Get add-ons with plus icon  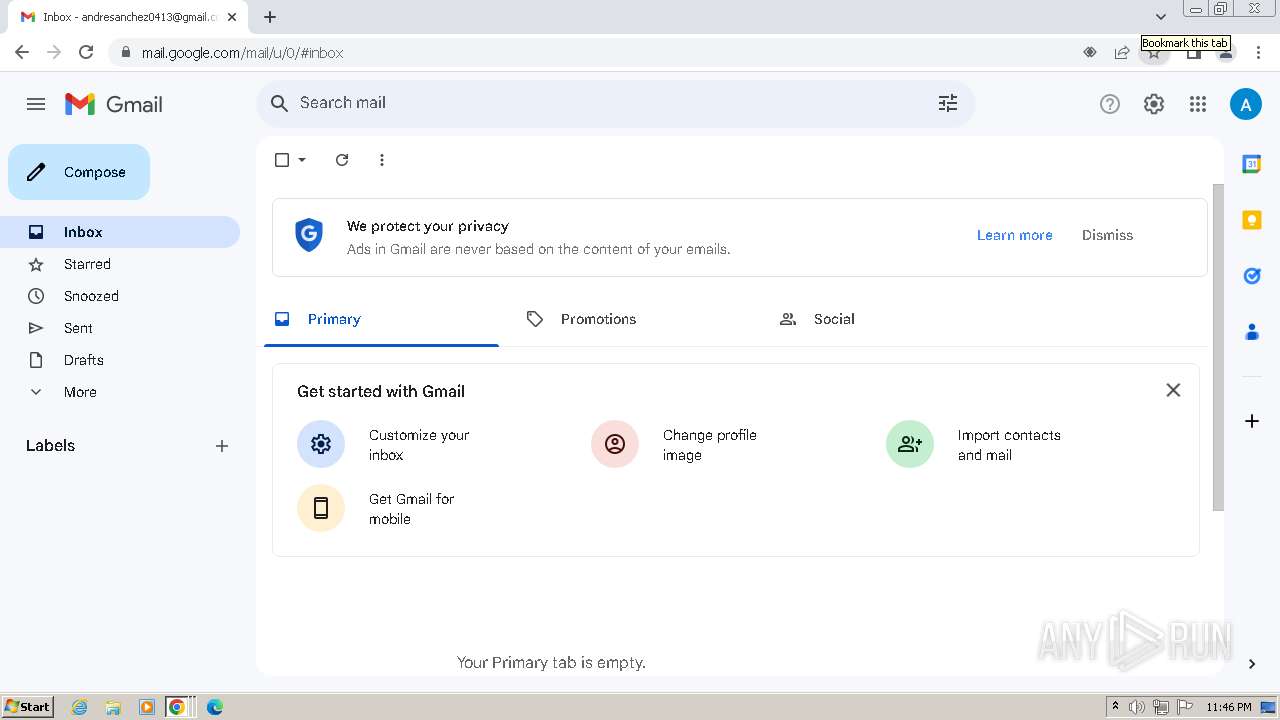pyautogui.click(x=1251, y=421)
